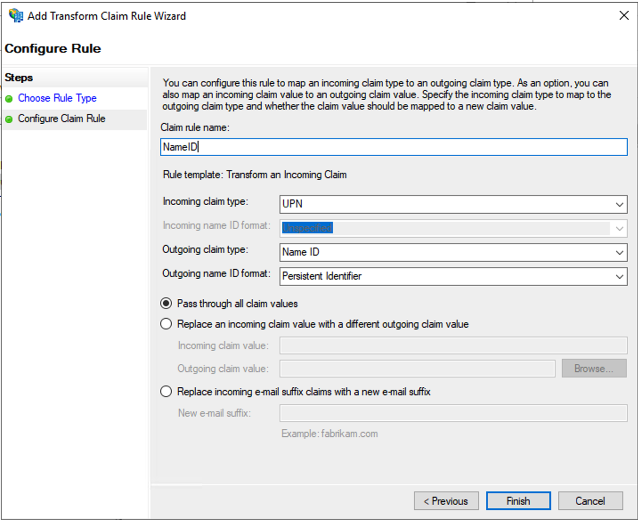Image resolution: width=638 pixels, height=520 pixels.
Task: Click the Finish button
Action: [517, 500]
